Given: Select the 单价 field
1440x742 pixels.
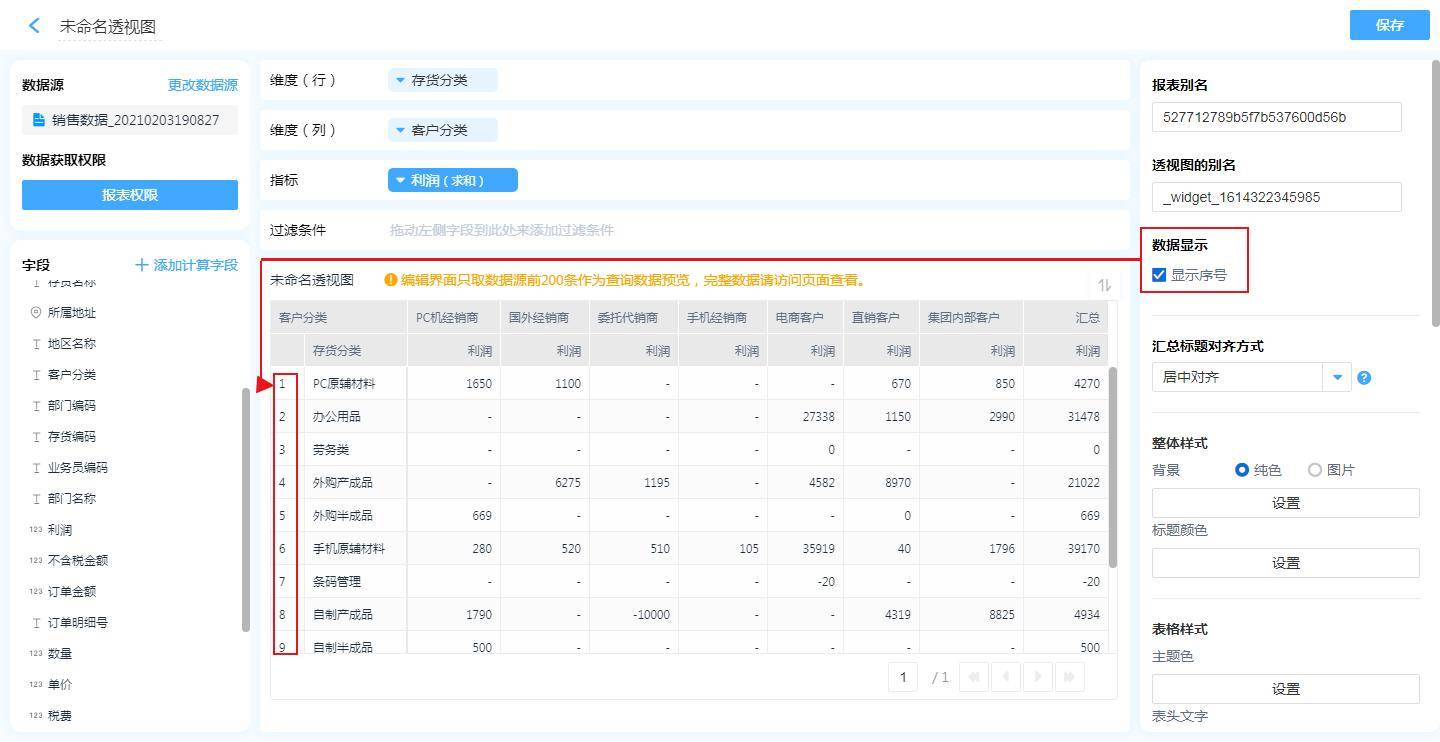Looking at the screenshot, I should click(59, 685).
